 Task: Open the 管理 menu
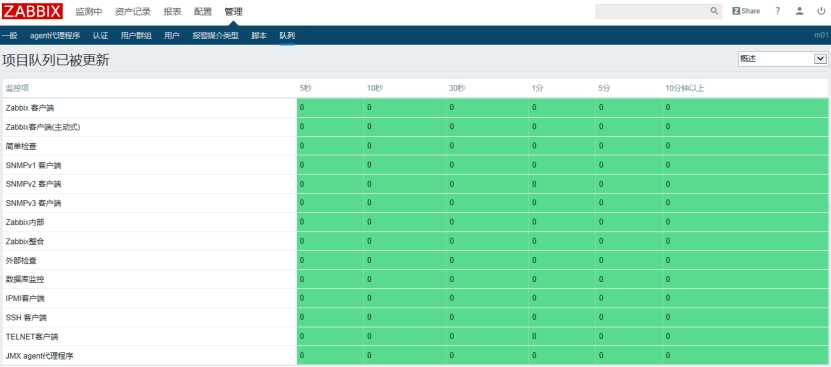233,12
